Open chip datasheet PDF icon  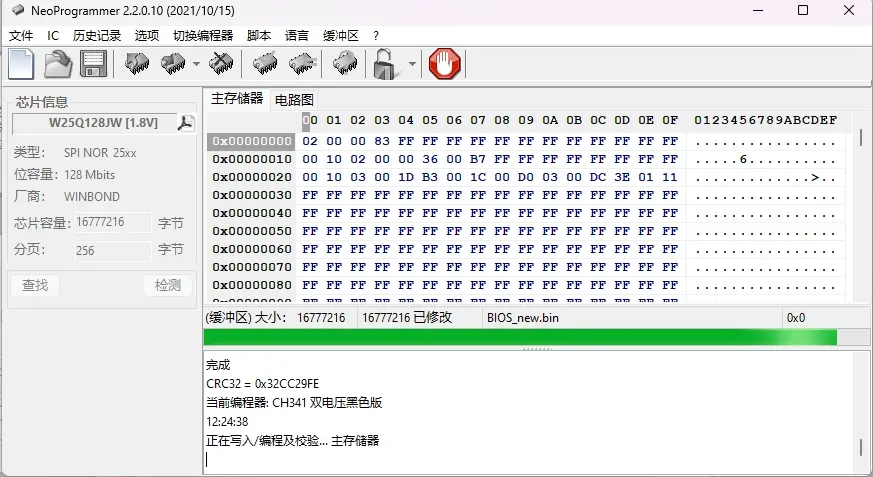(x=185, y=123)
